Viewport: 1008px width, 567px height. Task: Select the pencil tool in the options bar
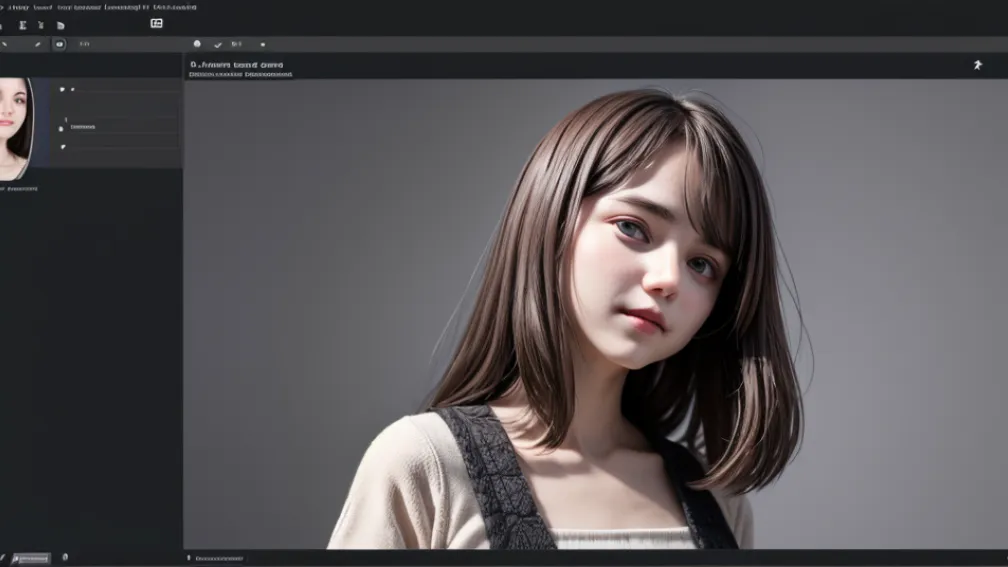point(38,44)
